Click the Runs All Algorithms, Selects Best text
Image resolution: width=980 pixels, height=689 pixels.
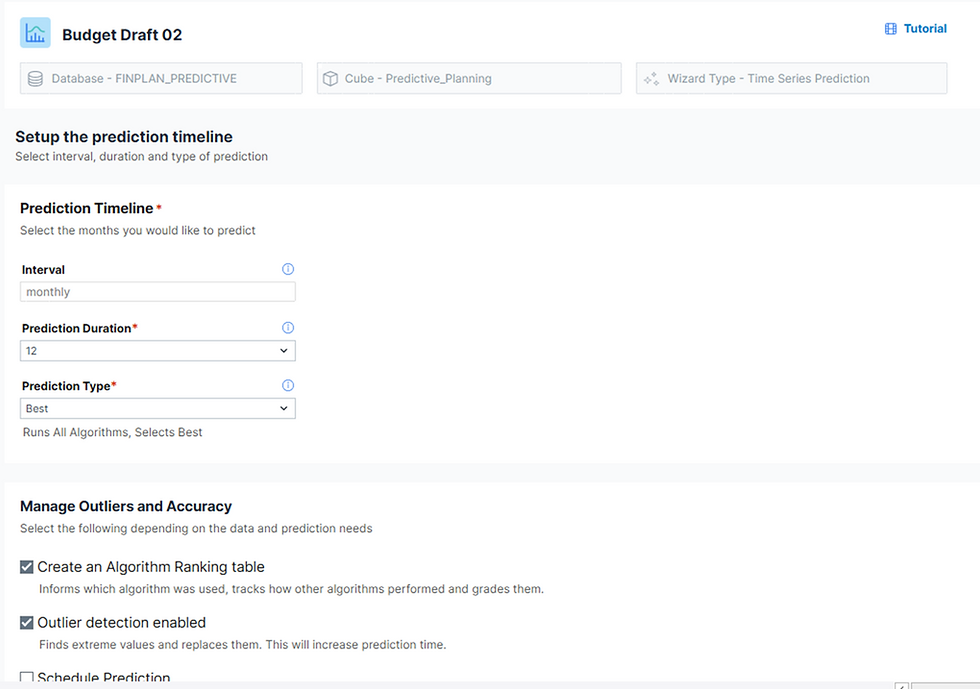click(112, 433)
